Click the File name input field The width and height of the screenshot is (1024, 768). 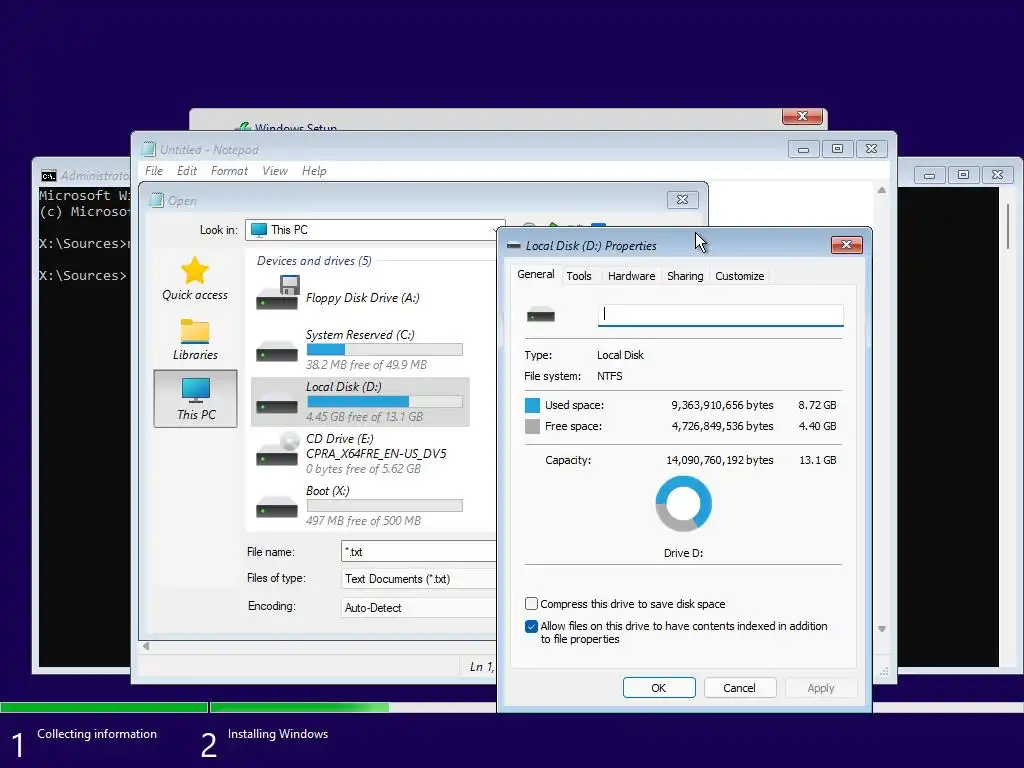419,551
